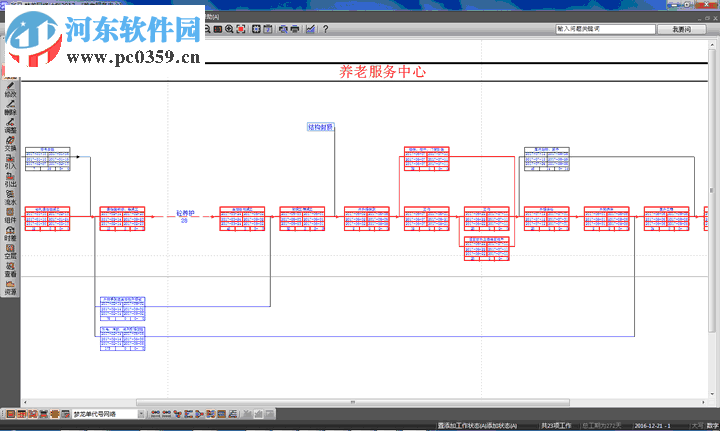Click the full-screen frame toolbar icon
This screenshot has height=431, width=720.
[x=256, y=29]
